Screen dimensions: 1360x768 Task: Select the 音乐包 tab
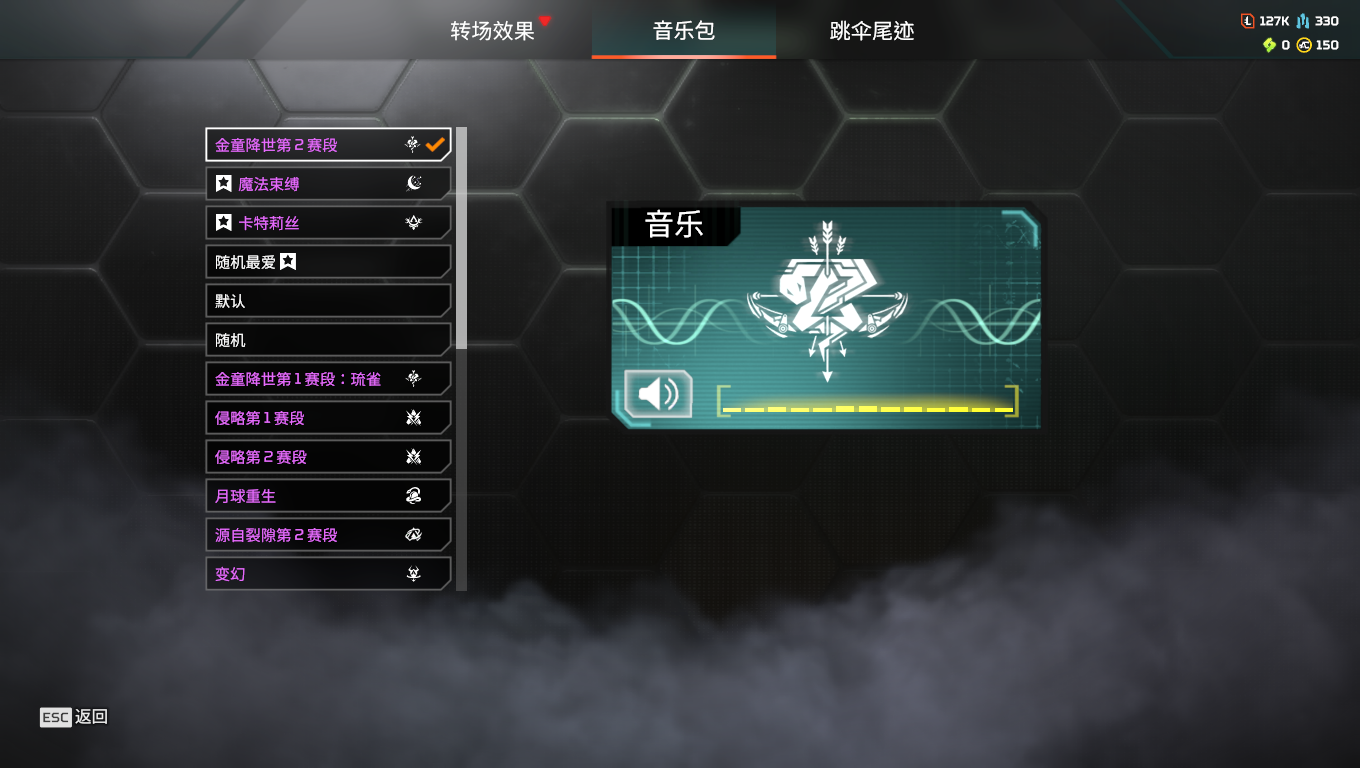(x=684, y=30)
